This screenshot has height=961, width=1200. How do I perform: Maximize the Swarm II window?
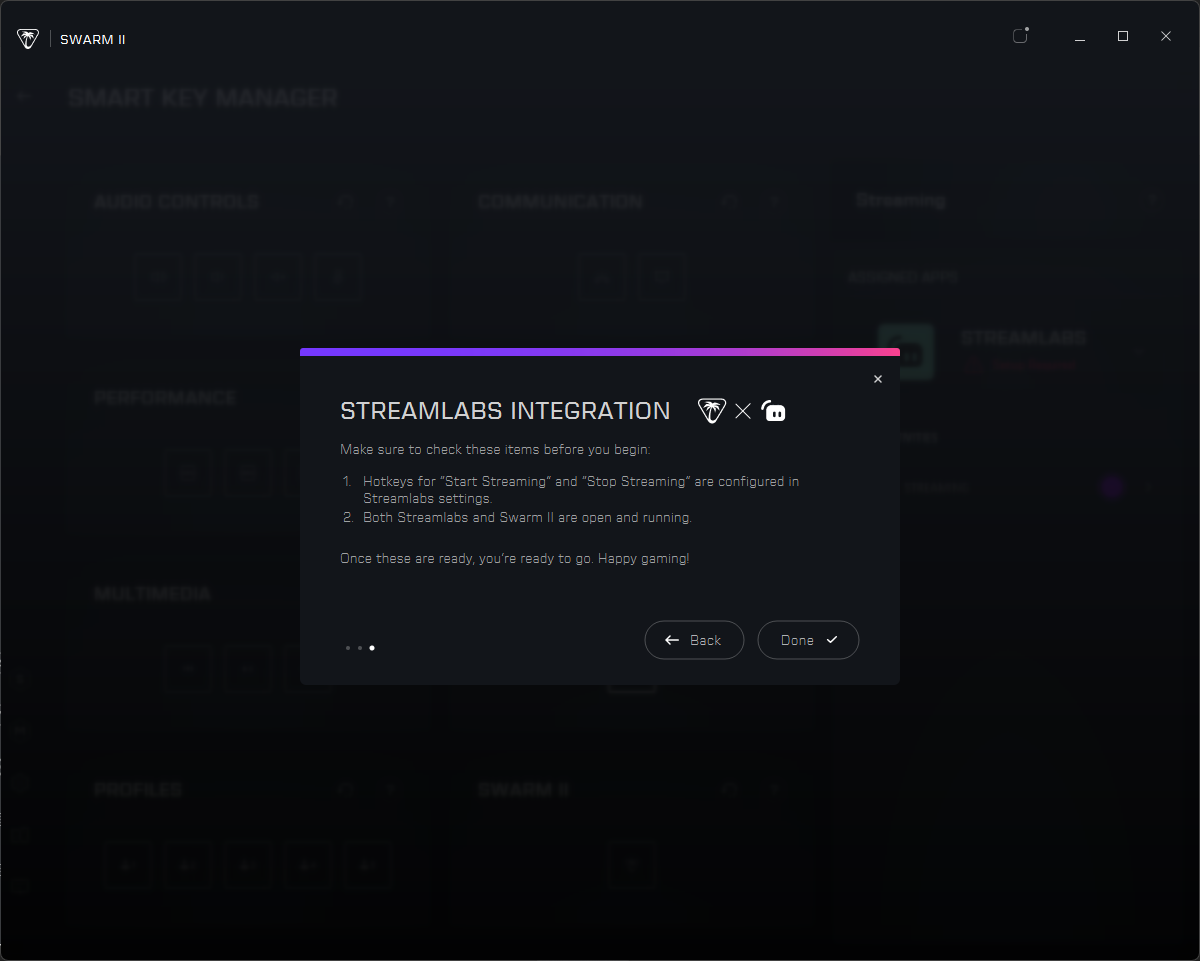1123,37
